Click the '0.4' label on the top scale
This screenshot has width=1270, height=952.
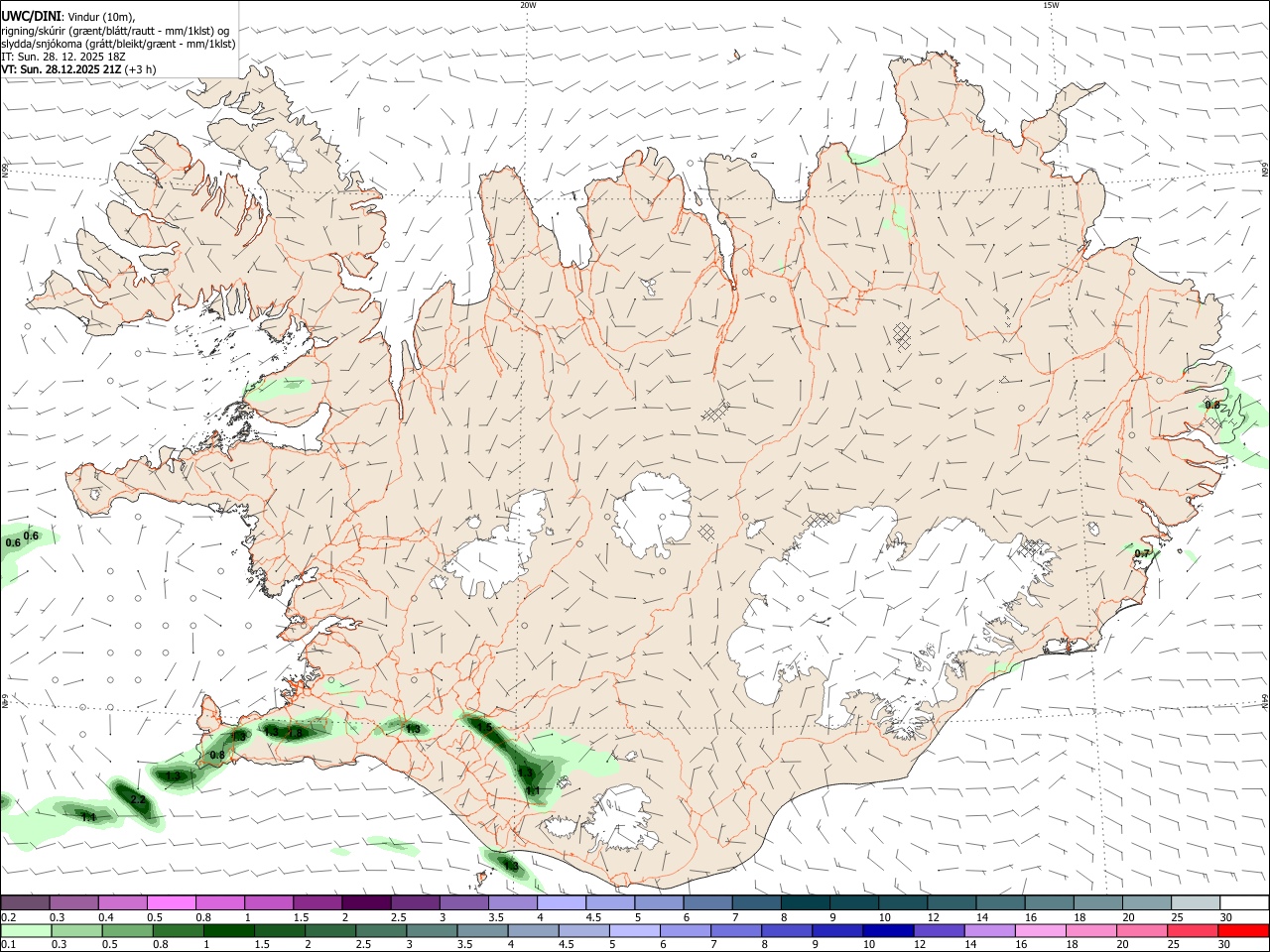105,917
